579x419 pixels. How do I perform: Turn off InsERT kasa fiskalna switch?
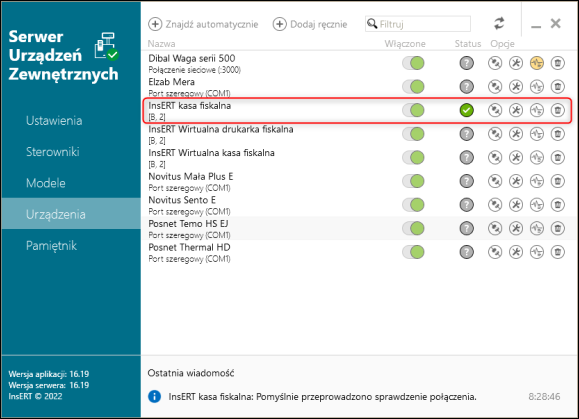[413, 110]
